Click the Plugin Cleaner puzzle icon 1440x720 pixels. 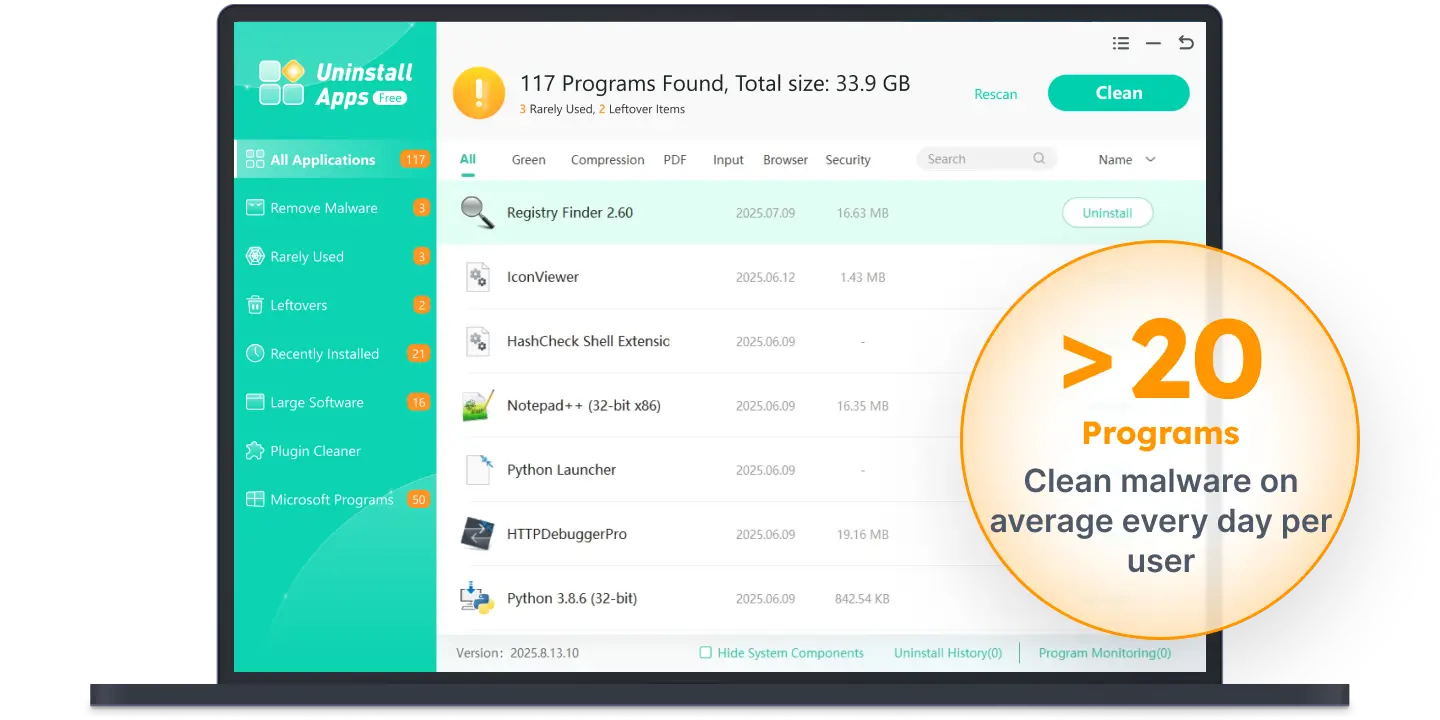click(x=254, y=451)
